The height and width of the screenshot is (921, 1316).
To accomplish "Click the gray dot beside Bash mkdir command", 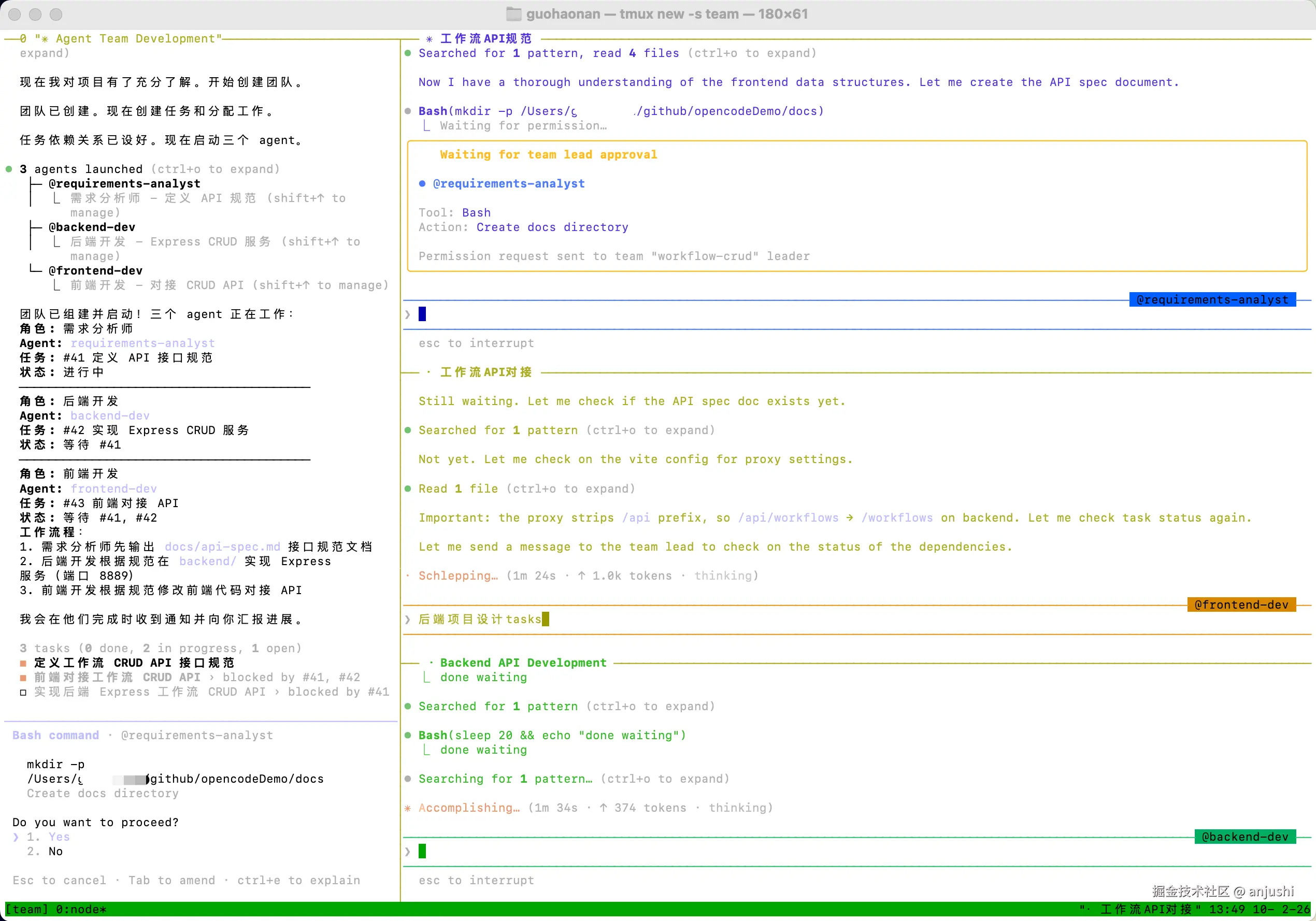I will tap(408, 111).
